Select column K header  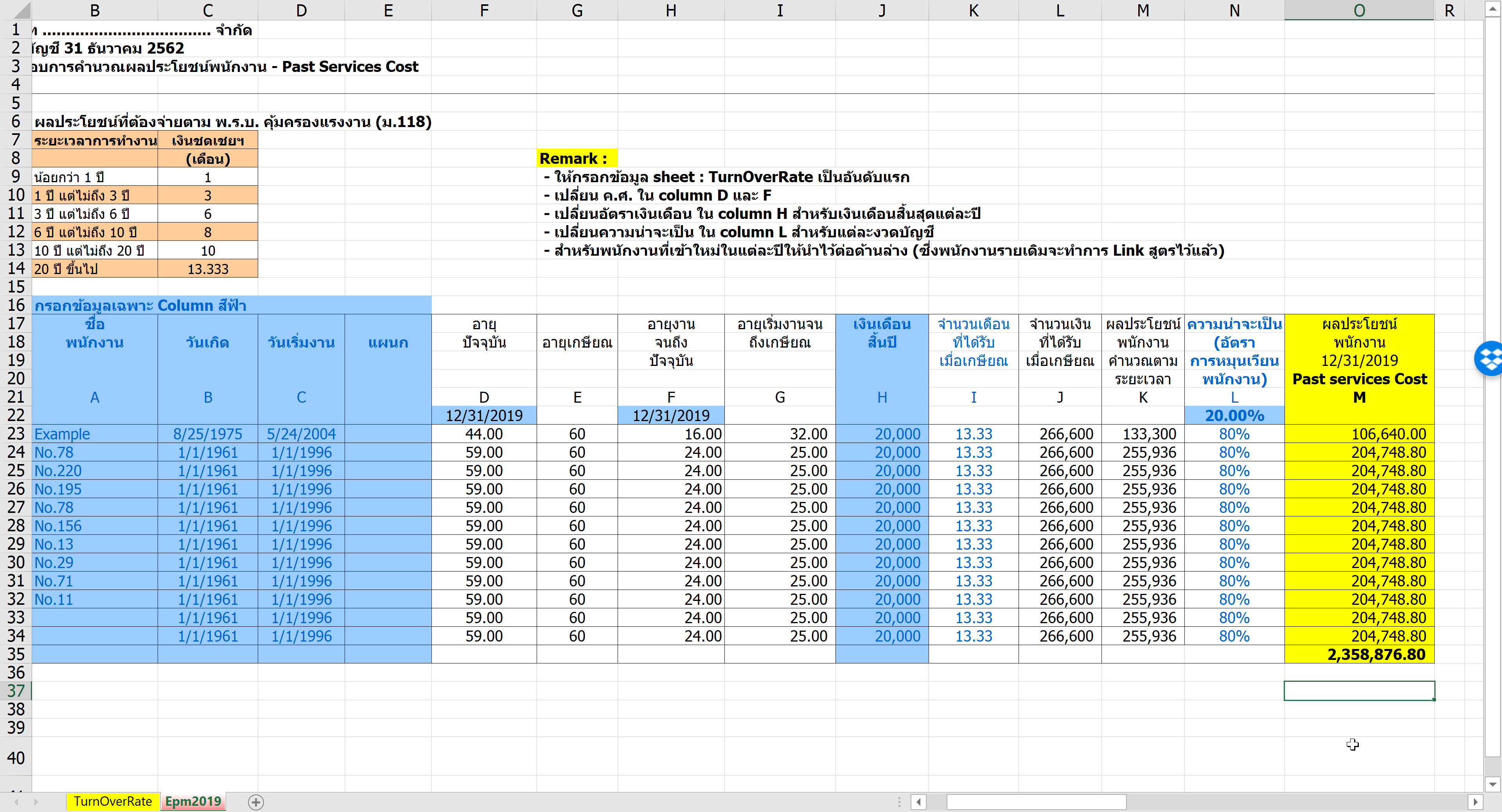coord(974,10)
